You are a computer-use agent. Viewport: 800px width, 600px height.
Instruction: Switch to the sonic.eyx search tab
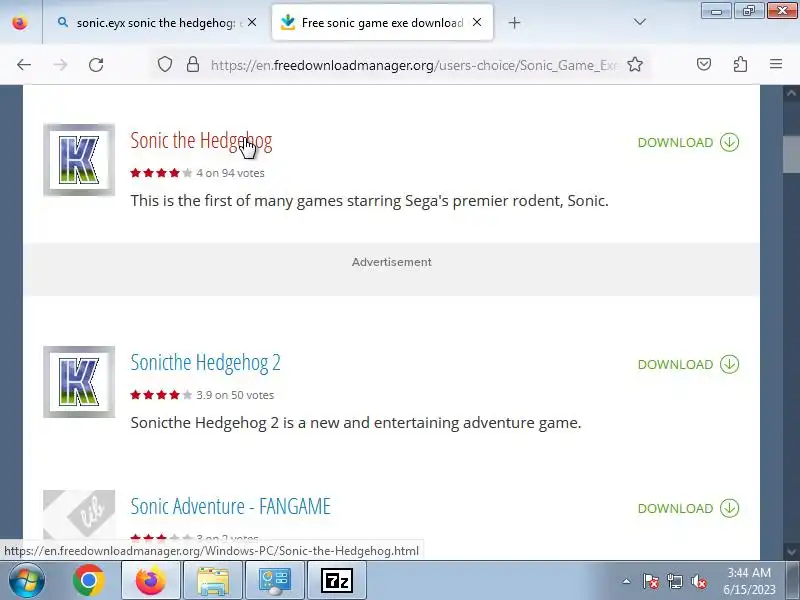(x=156, y=23)
